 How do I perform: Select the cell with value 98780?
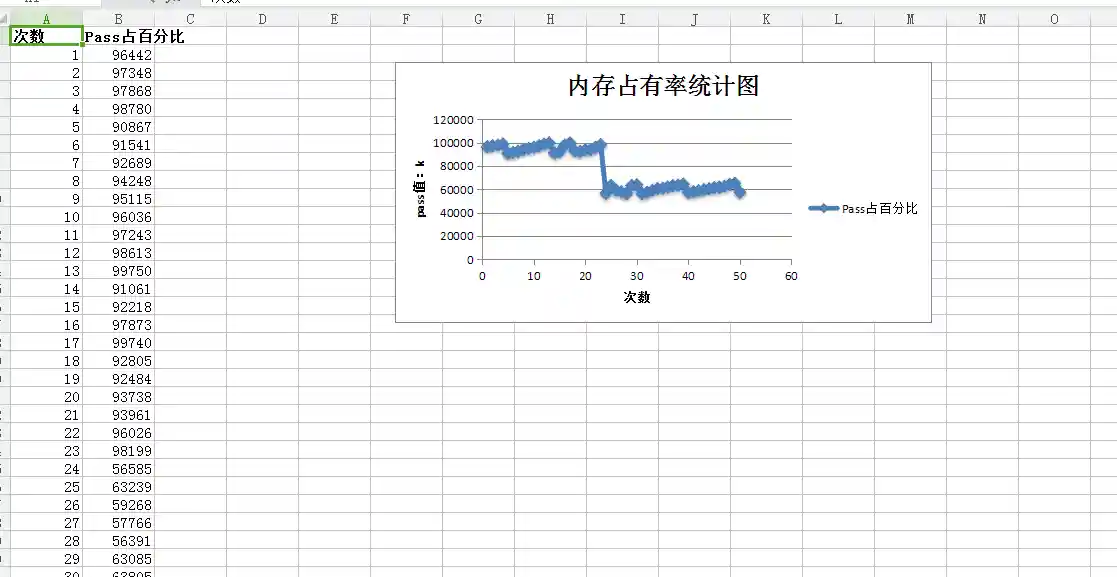118,108
